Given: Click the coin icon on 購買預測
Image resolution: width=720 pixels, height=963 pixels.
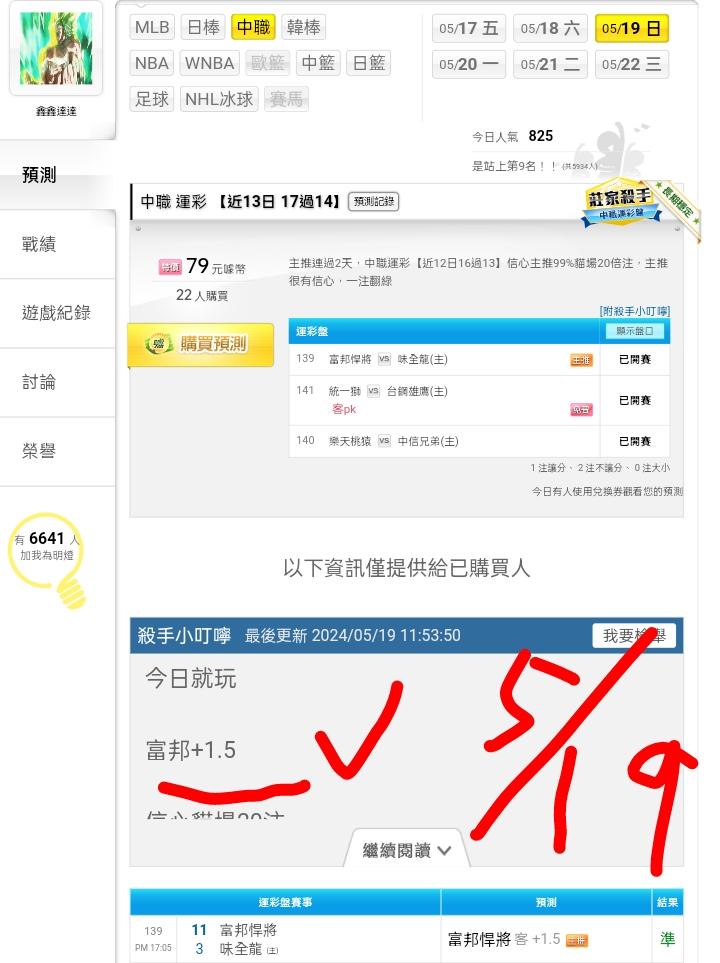Looking at the screenshot, I should (x=158, y=343).
